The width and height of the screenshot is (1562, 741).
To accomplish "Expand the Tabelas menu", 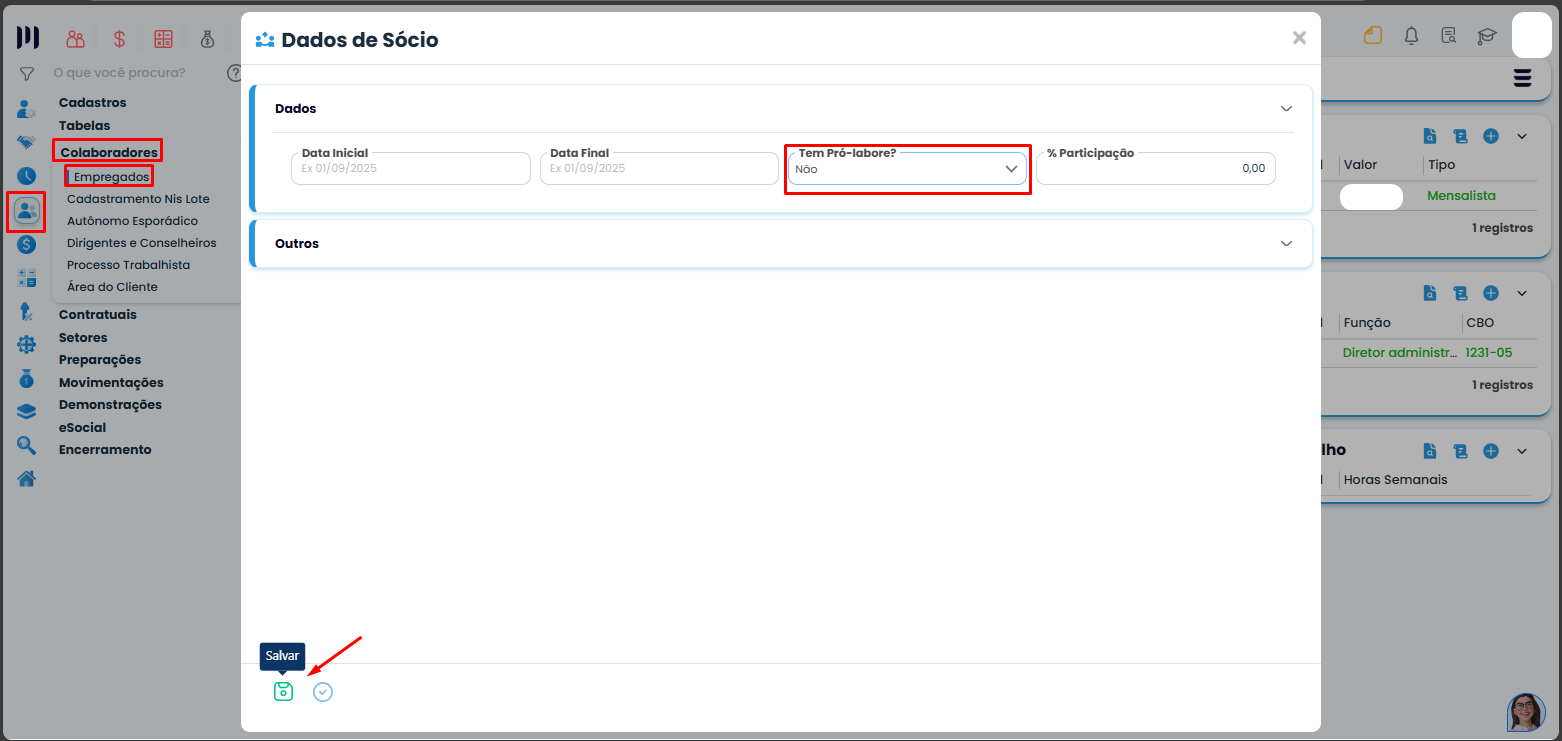I will tap(85, 125).
